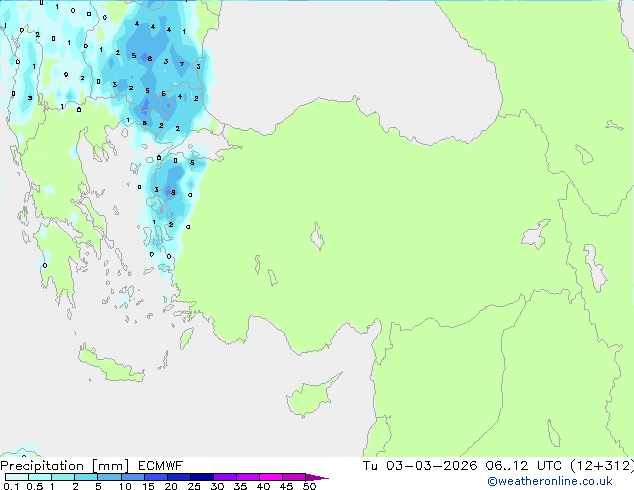The width and height of the screenshot is (634, 490).
Task: Click the "06..12 UTC" time text
Action: click(524, 466)
